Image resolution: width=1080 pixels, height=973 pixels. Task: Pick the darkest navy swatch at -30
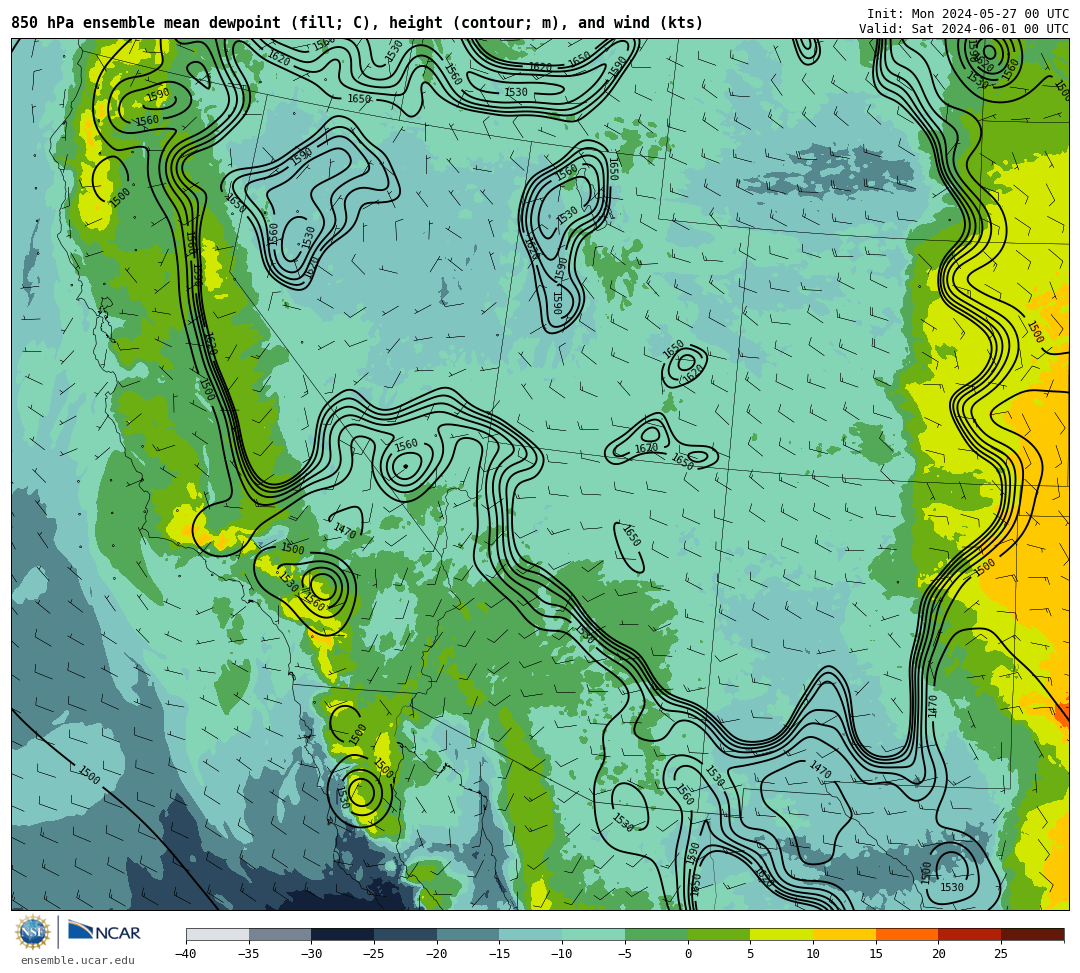[x=343, y=934]
